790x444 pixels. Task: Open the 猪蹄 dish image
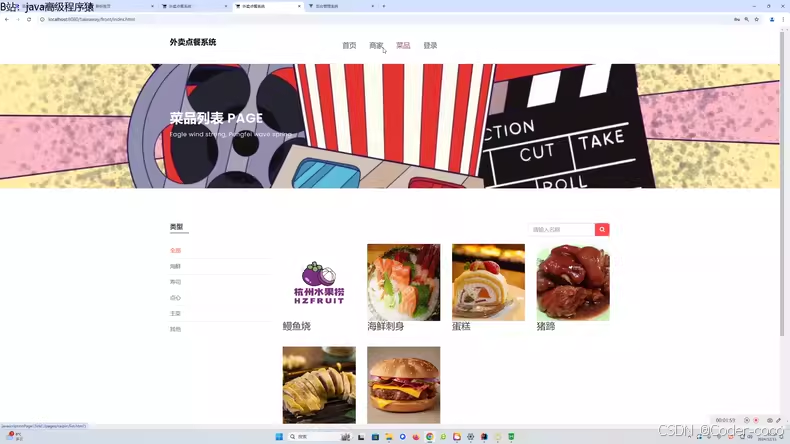tap(573, 282)
